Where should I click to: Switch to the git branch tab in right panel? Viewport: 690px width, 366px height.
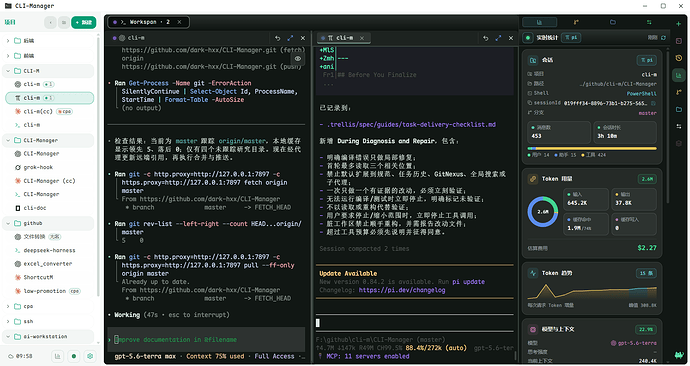coord(576,22)
